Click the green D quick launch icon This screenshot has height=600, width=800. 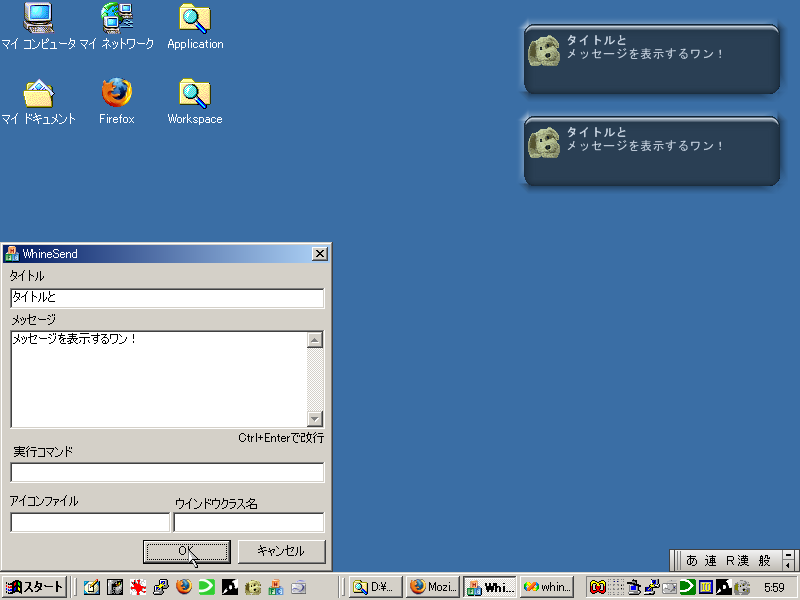[x=207, y=587]
